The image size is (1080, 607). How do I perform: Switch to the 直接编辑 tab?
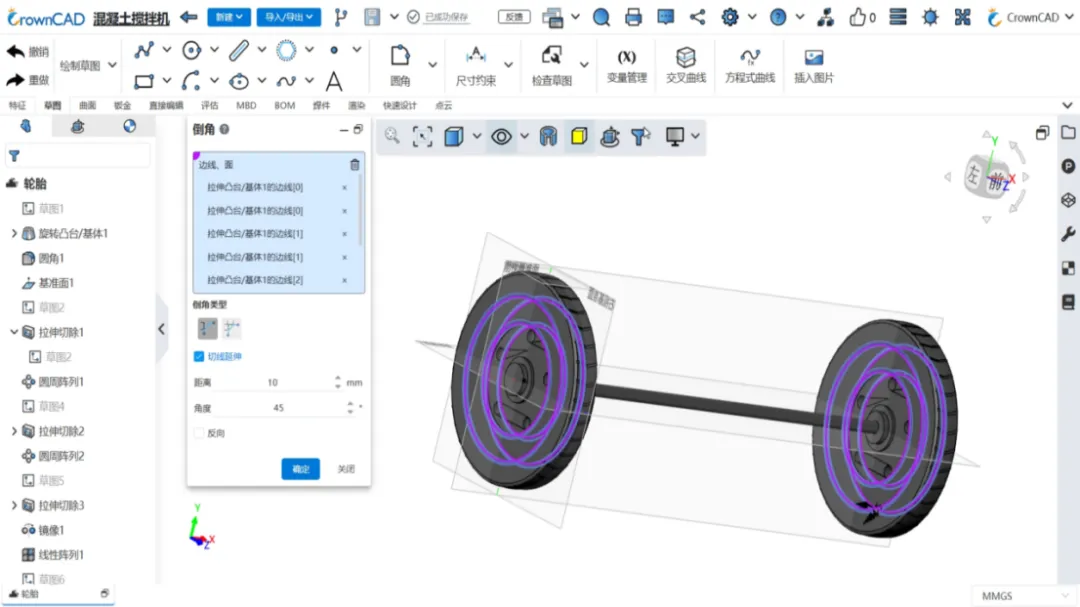(x=166, y=105)
